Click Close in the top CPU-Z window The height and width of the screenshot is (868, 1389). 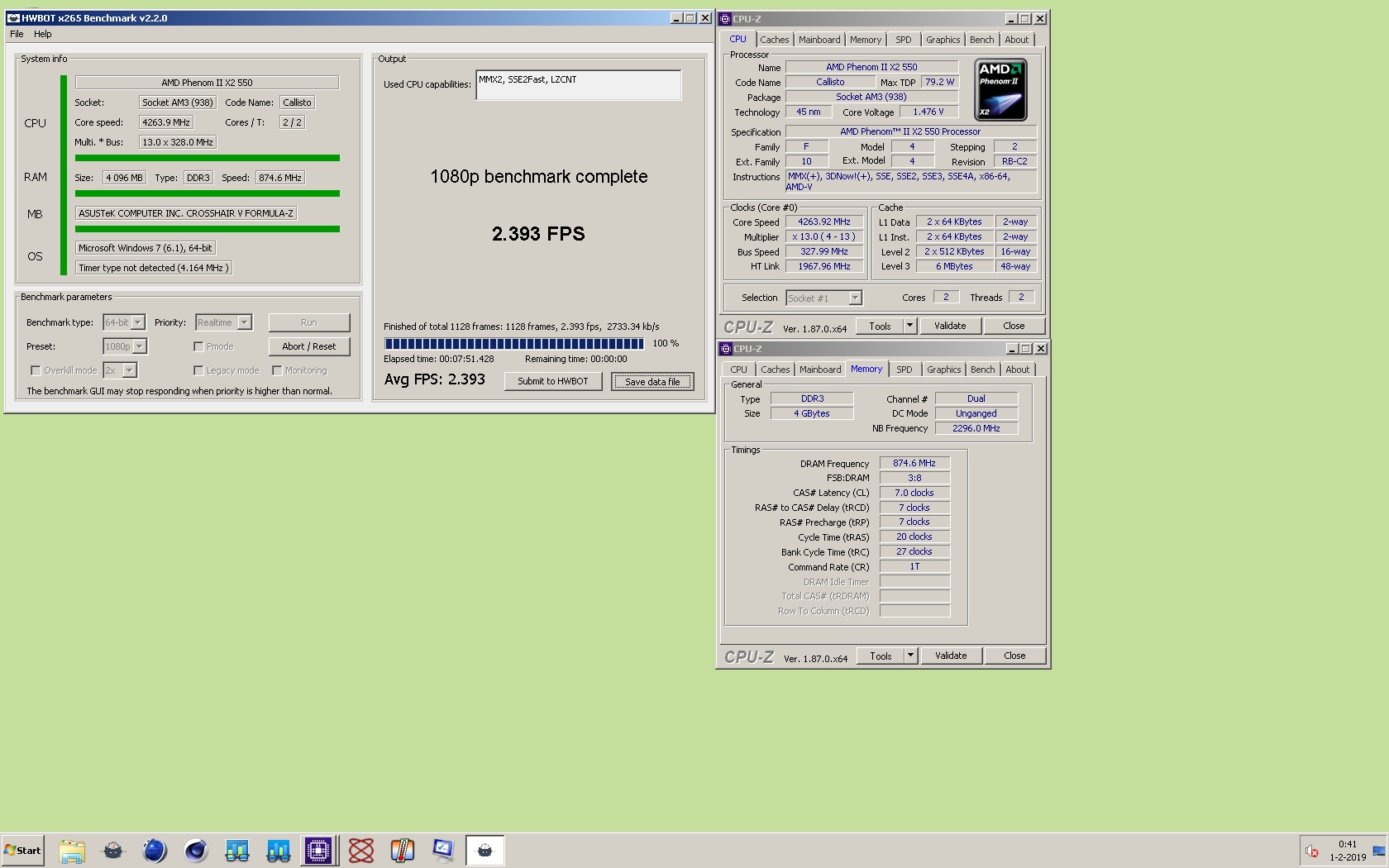click(1014, 326)
